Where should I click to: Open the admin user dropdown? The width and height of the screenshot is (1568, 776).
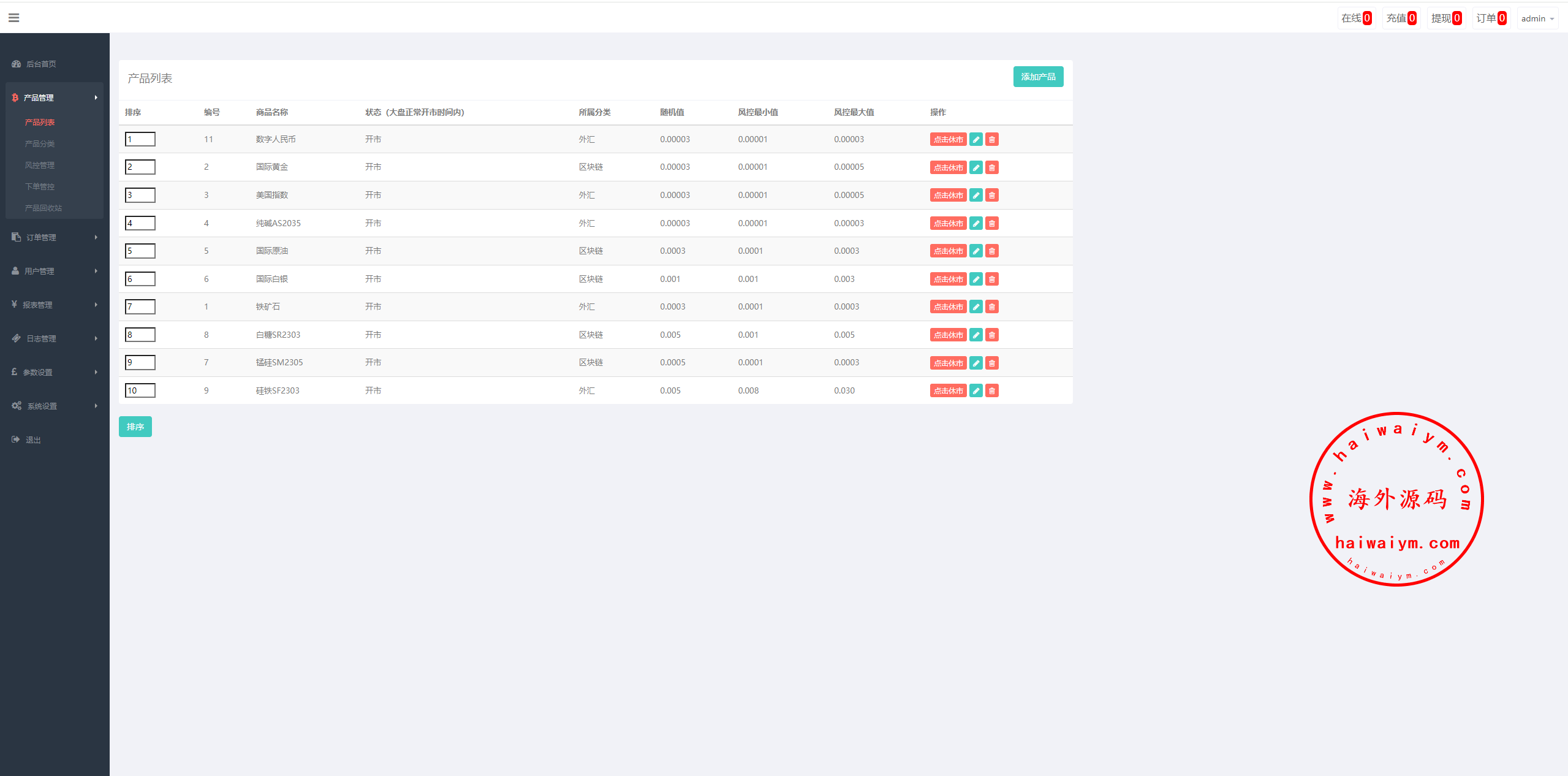click(x=1537, y=18)
